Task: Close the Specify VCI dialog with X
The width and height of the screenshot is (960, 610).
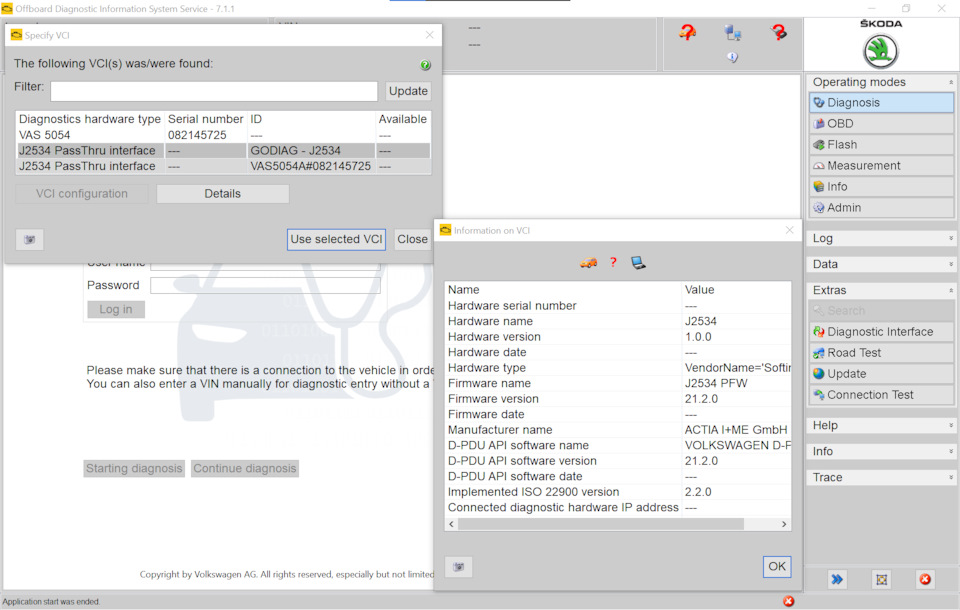Action: coord(429,35)
